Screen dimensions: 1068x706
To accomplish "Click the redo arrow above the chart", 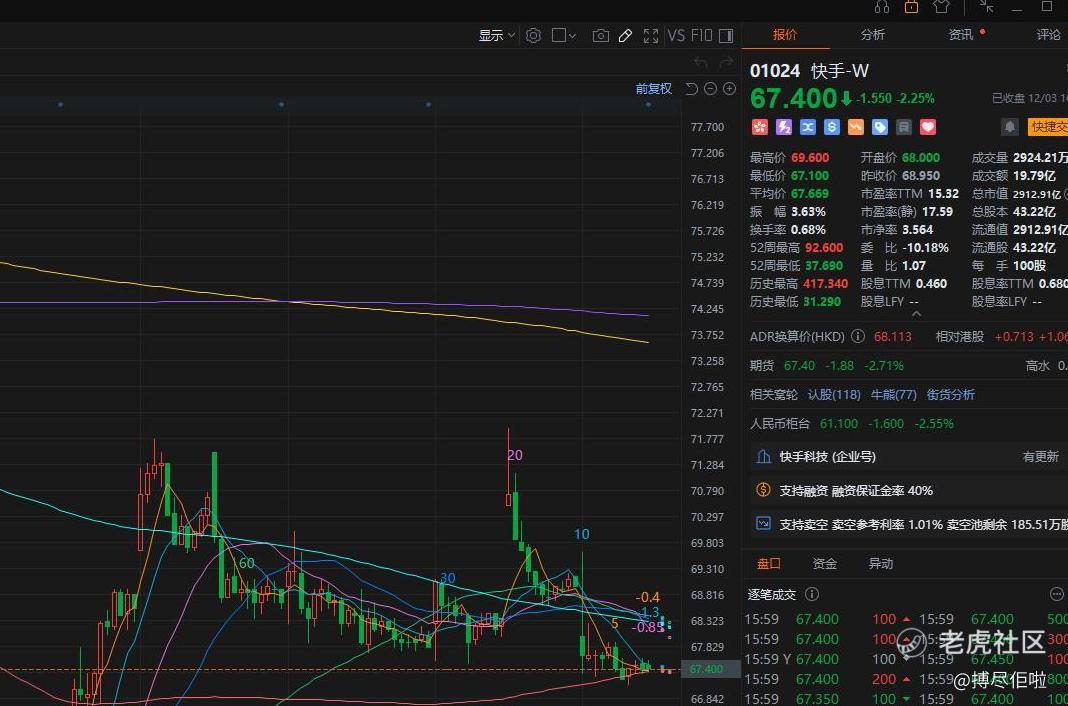I will [726, 63].
